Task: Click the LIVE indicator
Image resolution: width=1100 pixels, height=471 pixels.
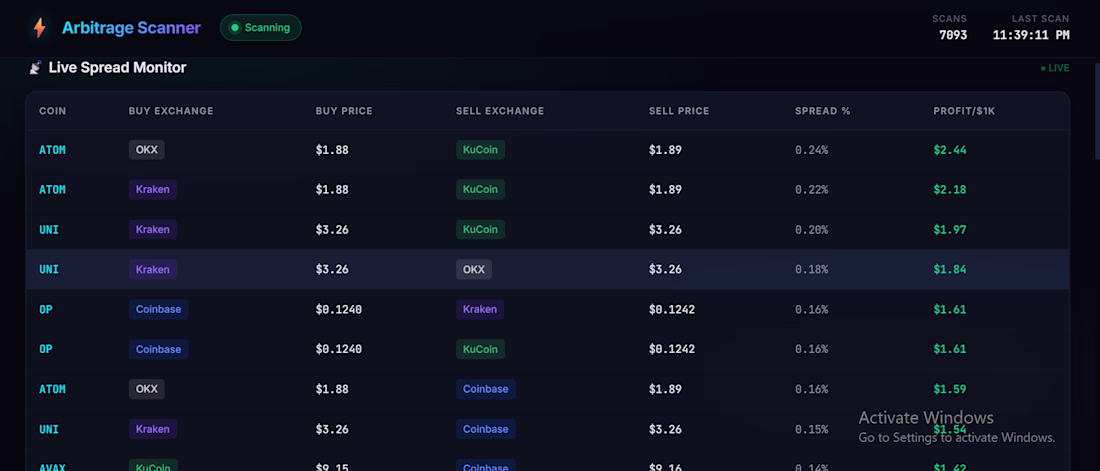Action: click(1055, 68)
